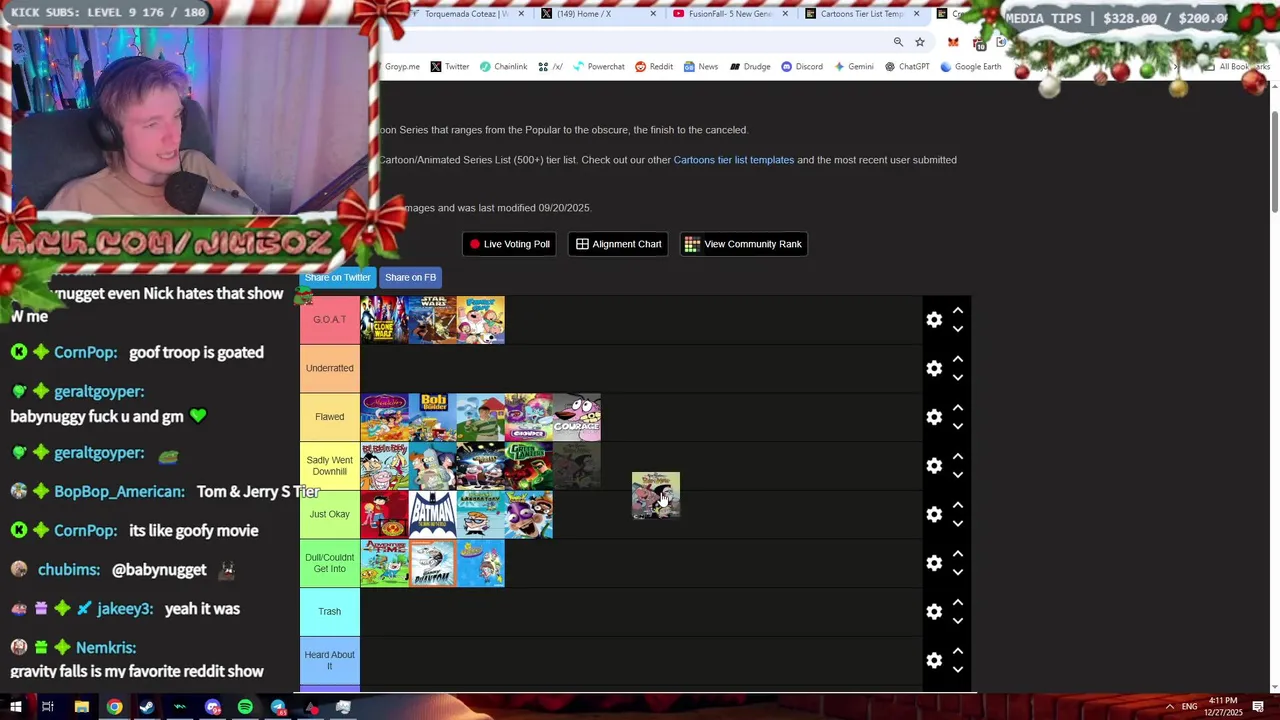
Task: Open settings gear for the Just Okay tier
Action: [934, 514]
